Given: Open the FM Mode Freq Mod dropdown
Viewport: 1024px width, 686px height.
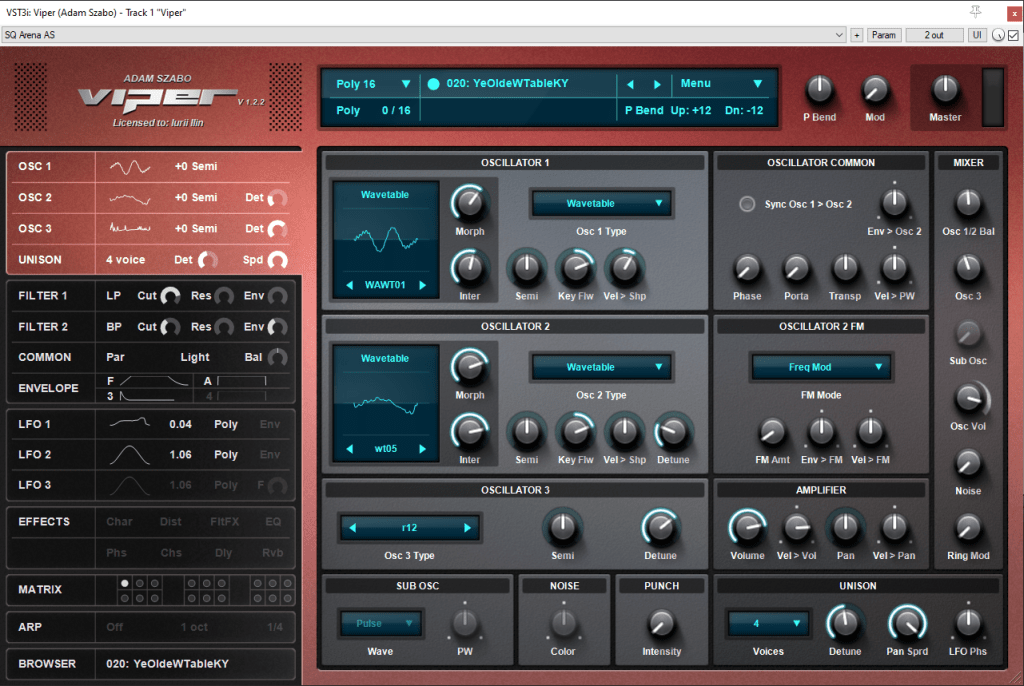Looking at the screenshot, I should point(821,367).
